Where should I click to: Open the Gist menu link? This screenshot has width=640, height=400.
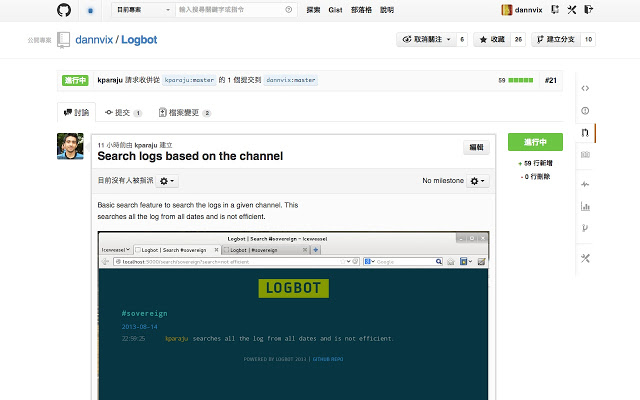coord(335,10)
